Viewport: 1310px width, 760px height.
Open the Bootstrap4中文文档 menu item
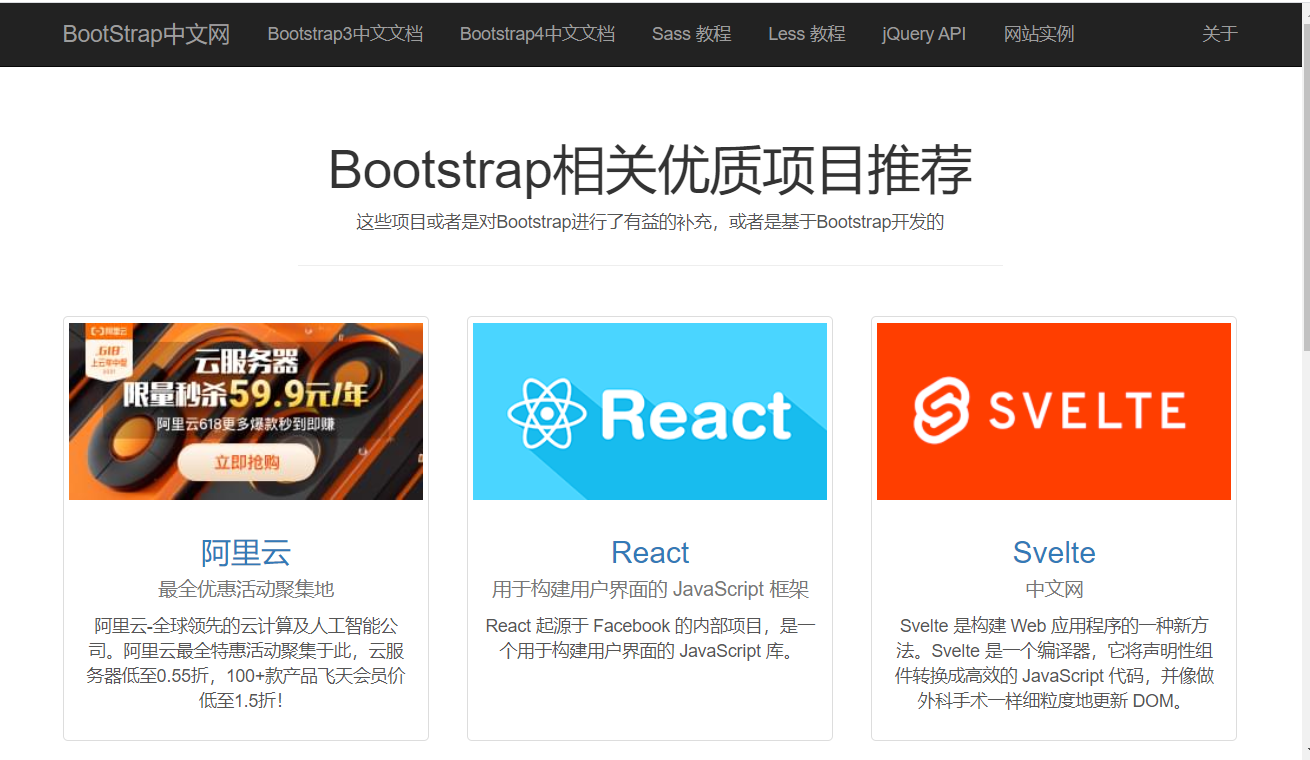pos(536,33)
